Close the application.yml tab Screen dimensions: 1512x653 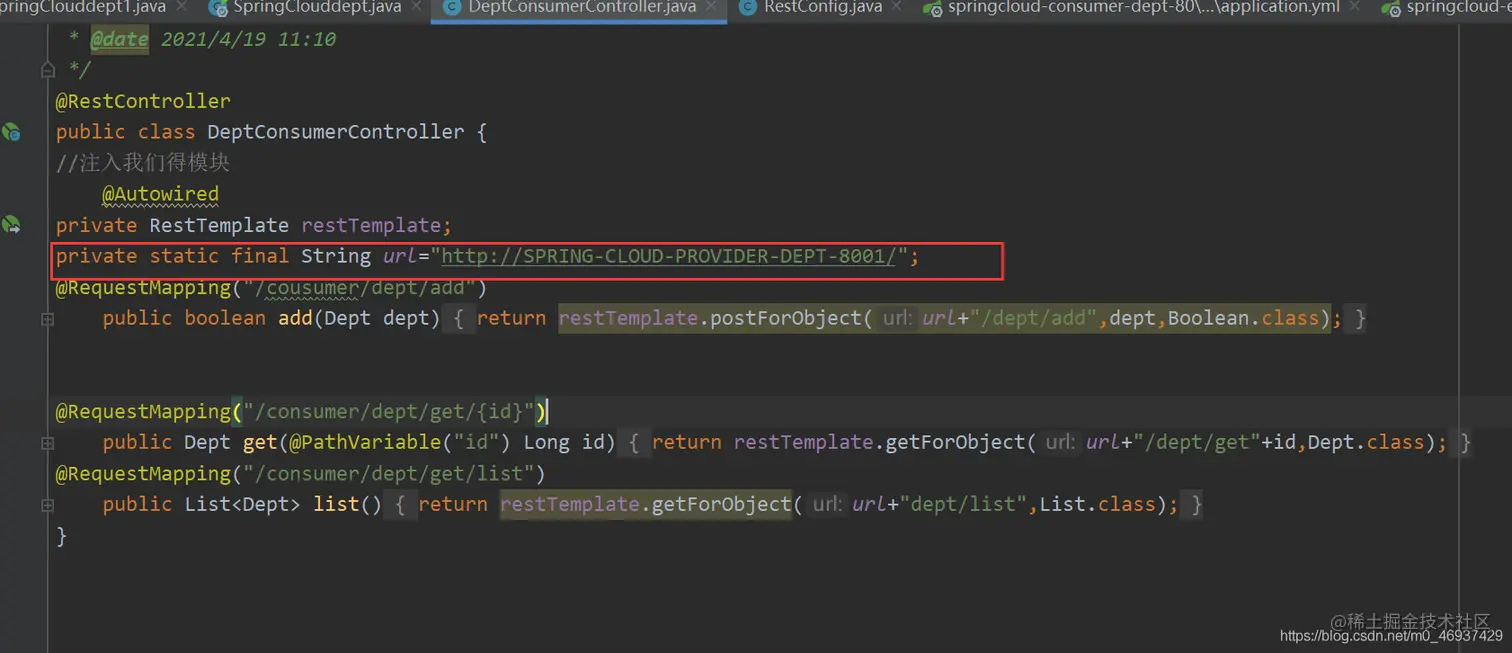pos(1355,7)
